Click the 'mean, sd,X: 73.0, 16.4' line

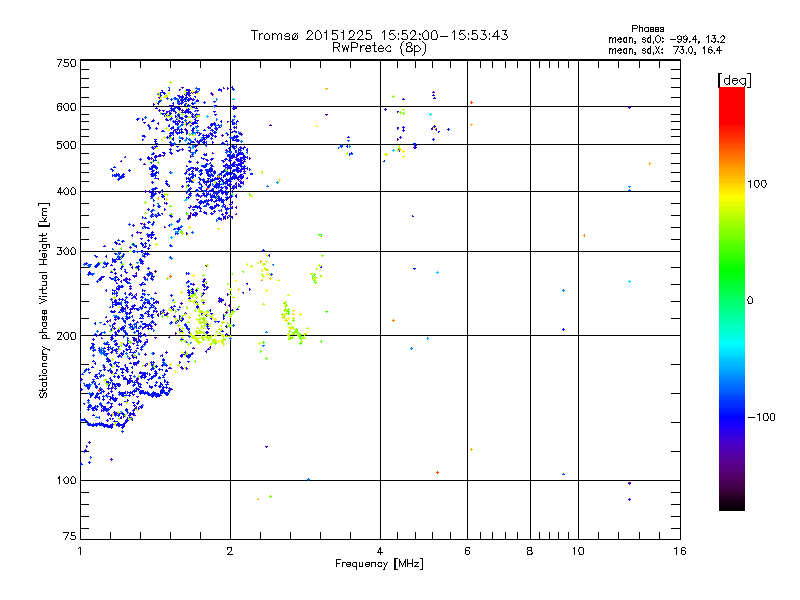665,50
